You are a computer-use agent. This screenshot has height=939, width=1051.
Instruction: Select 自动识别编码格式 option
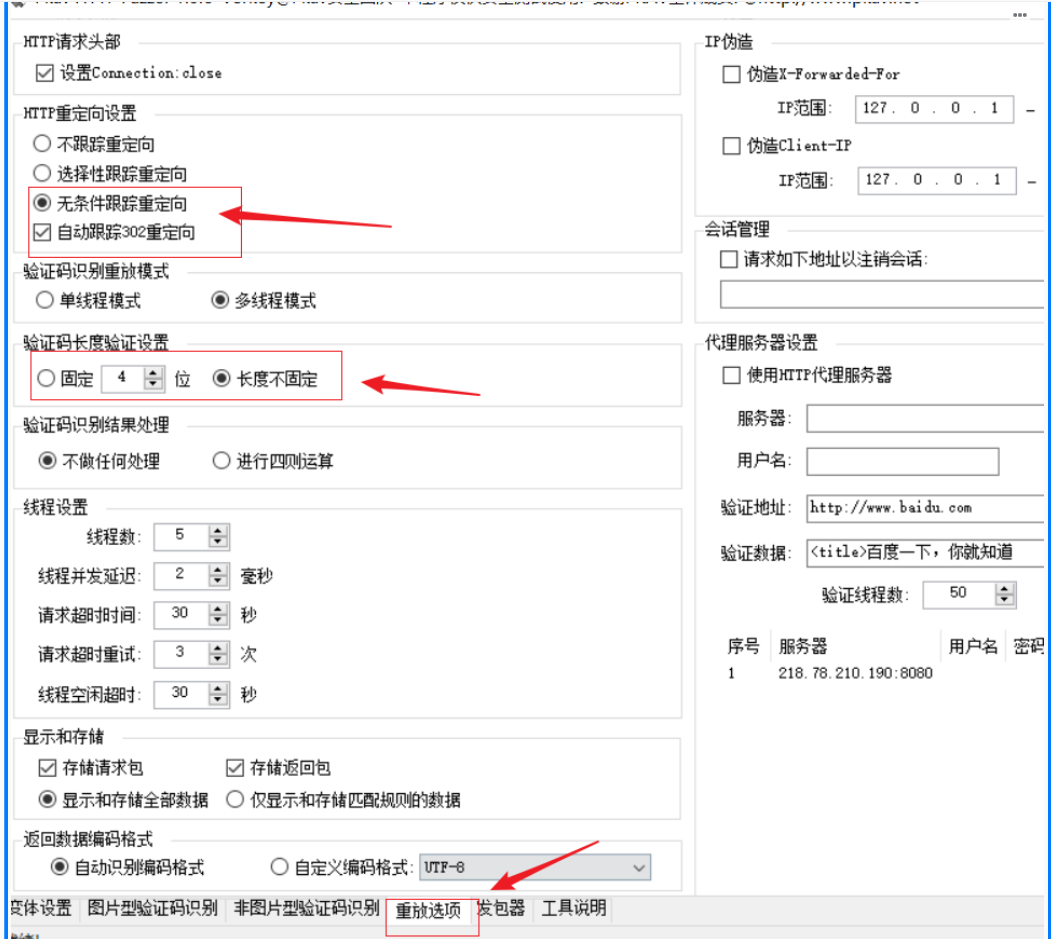point(60,867)
